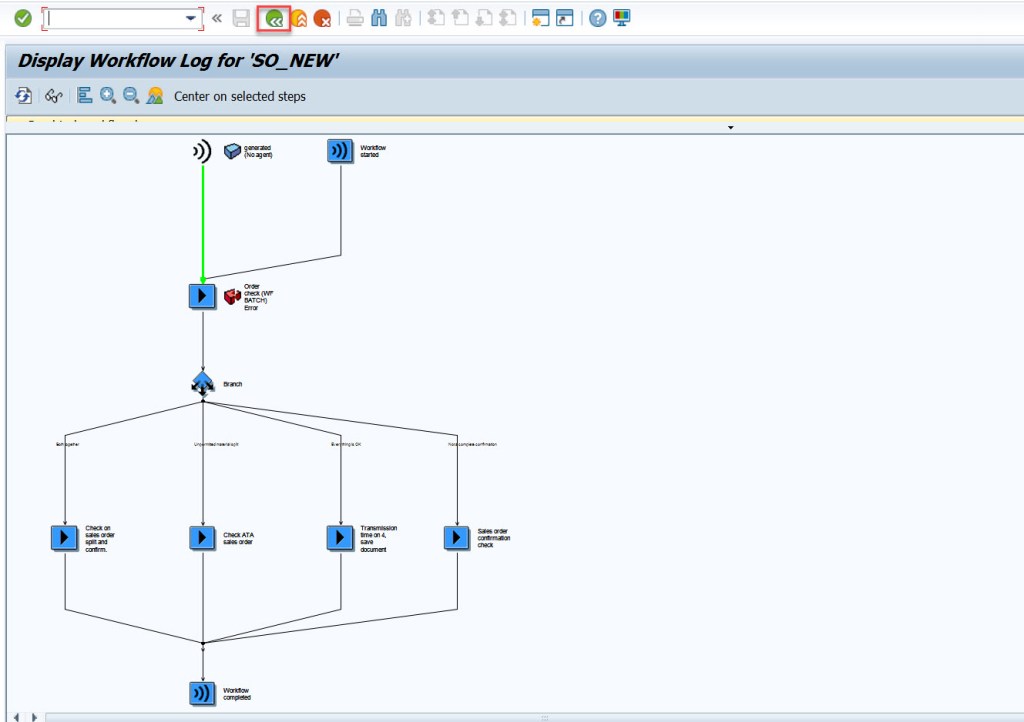Click the Center on selected steps button
Viewport: 1024px width, 722px height.
[x=243, y=96]
